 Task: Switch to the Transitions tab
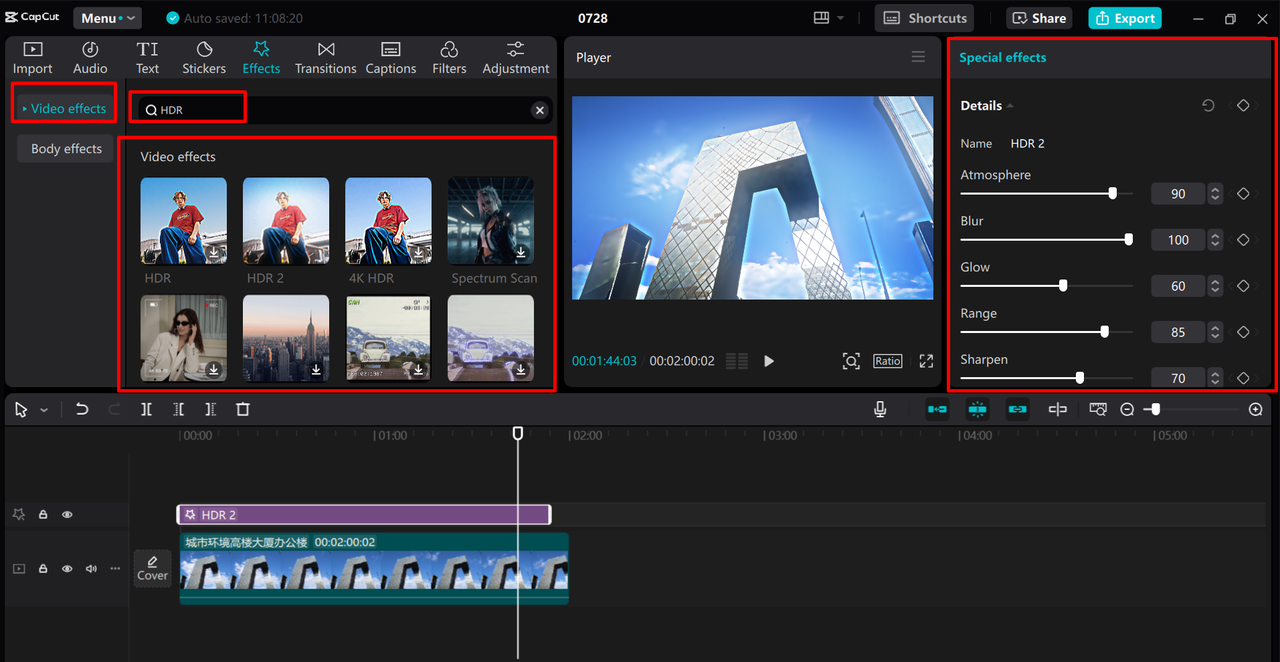coord(326,58)
